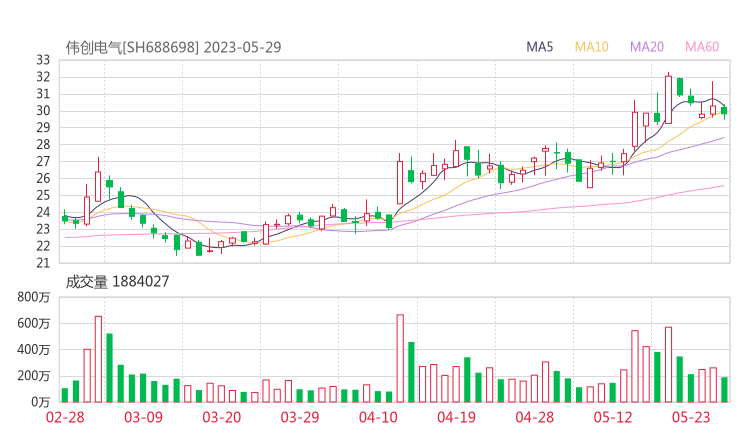The image size is (740, 440).
Task: Click the stock title 伟创电气[SH688698] 2023-05-29
Action: click(x=173, y=47)
